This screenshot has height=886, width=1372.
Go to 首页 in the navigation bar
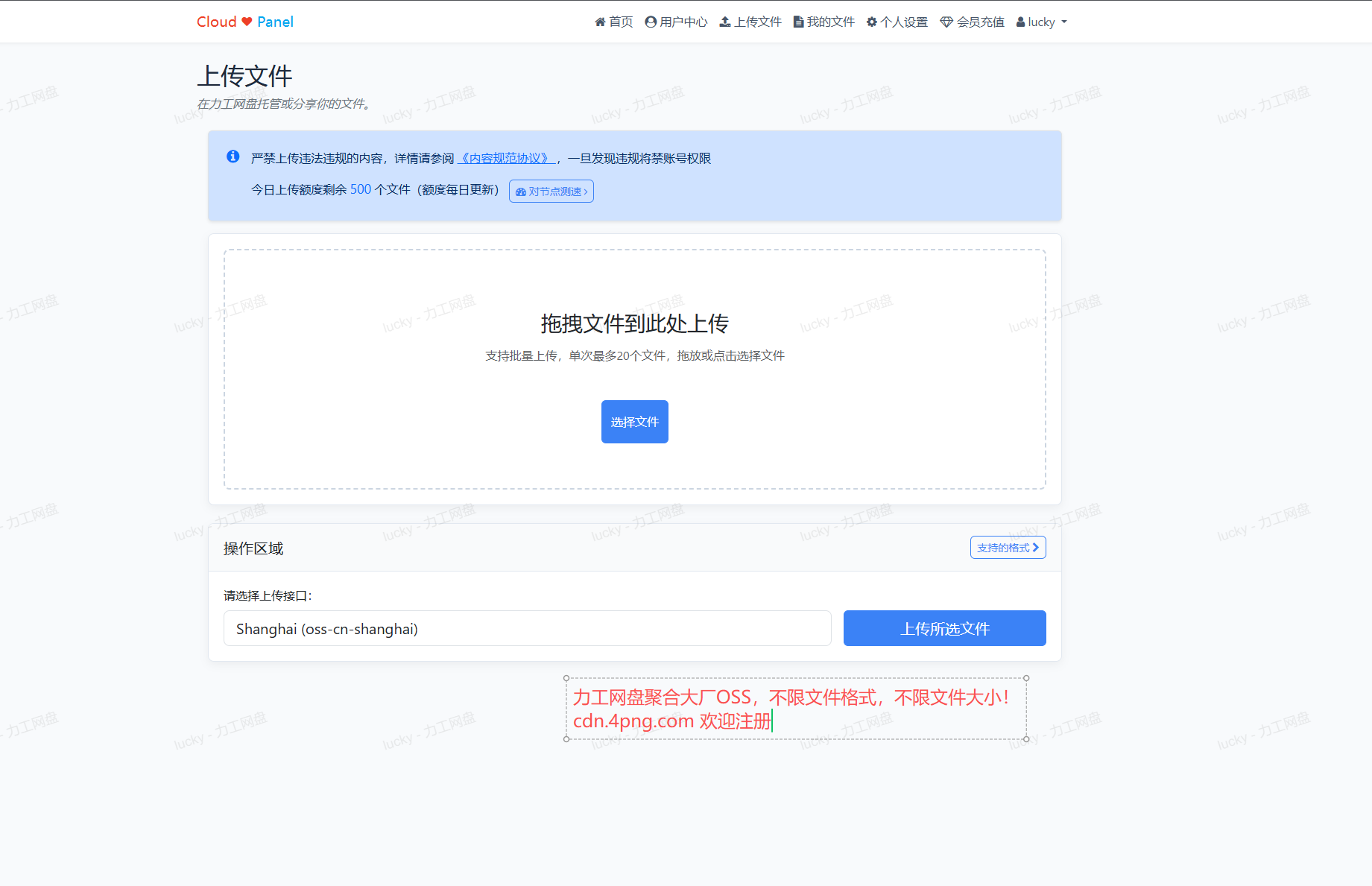621,22
